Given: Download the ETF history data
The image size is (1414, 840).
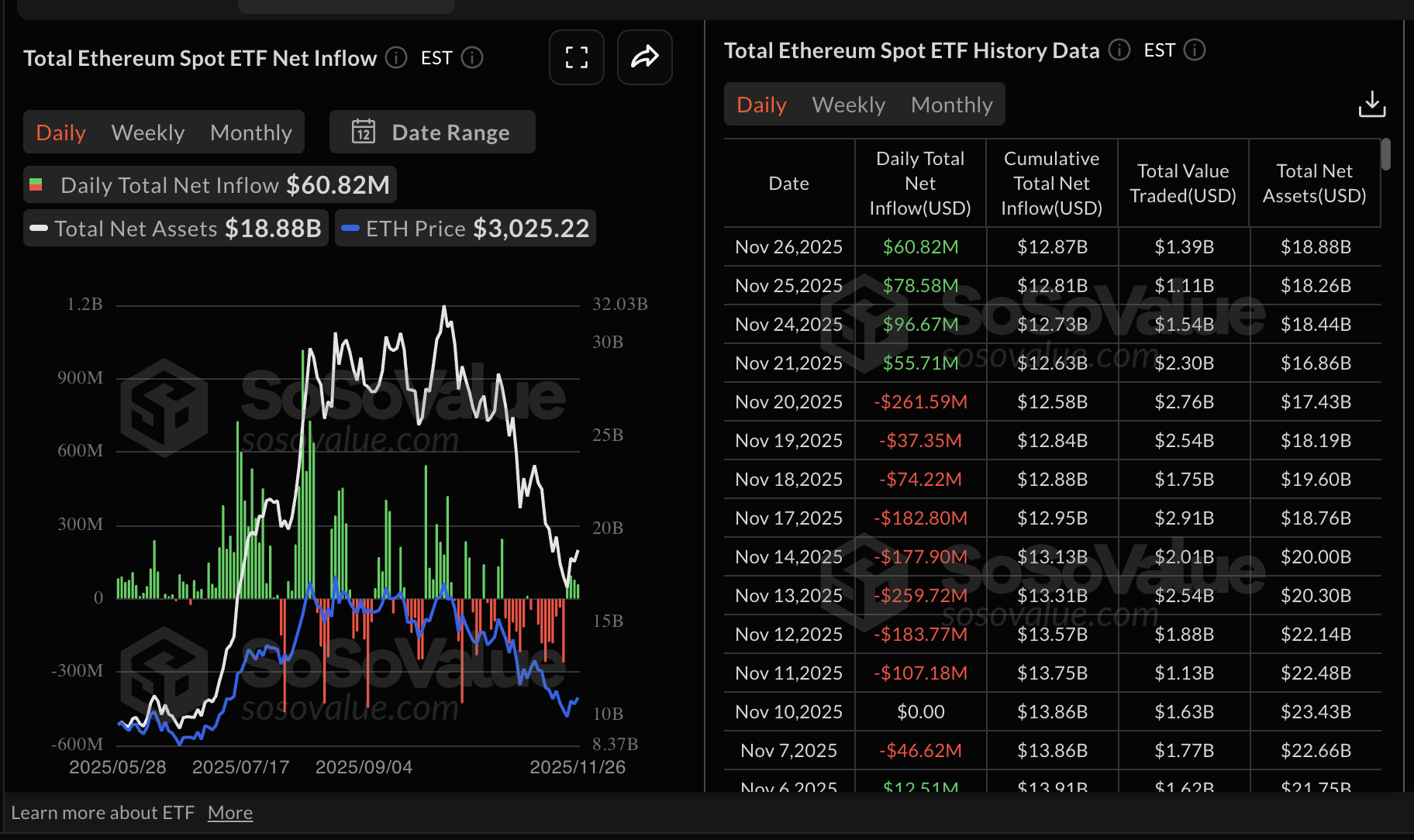Looking at the screenshot, I should [1371, 103].
